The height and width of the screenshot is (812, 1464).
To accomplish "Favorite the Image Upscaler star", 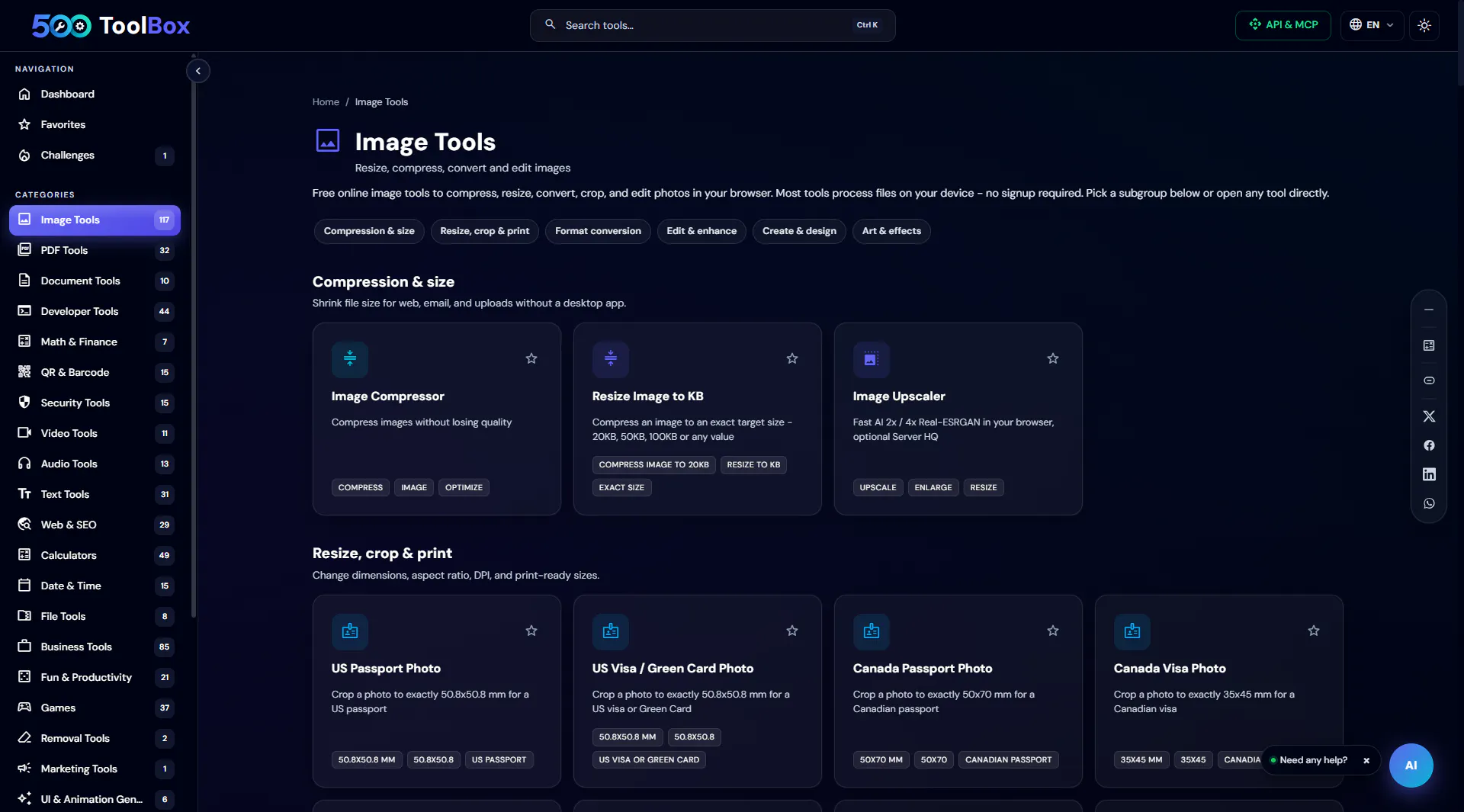I will click(x=1053, y=358).
